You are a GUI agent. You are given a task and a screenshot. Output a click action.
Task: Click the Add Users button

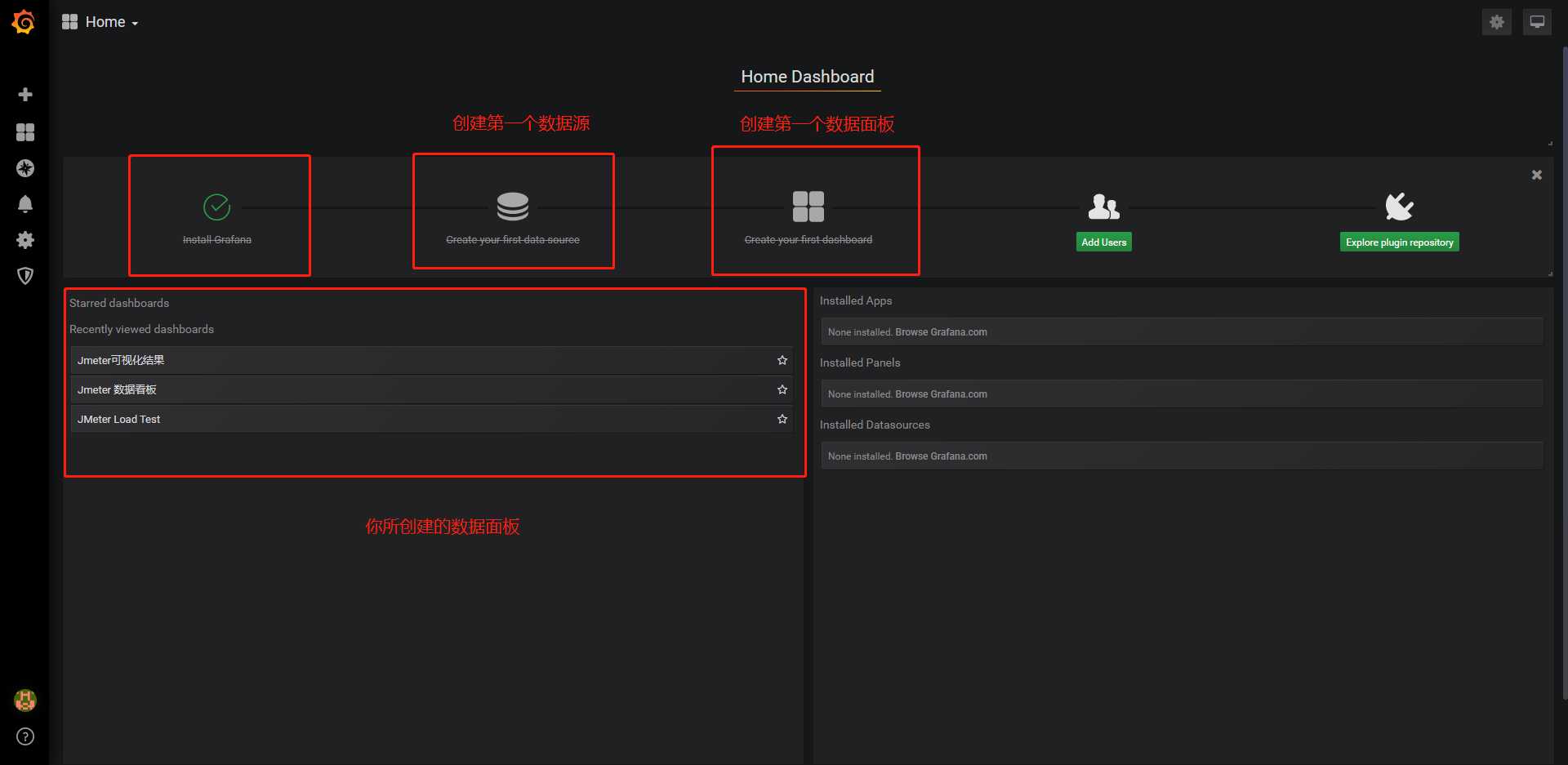coord(1104,242)
